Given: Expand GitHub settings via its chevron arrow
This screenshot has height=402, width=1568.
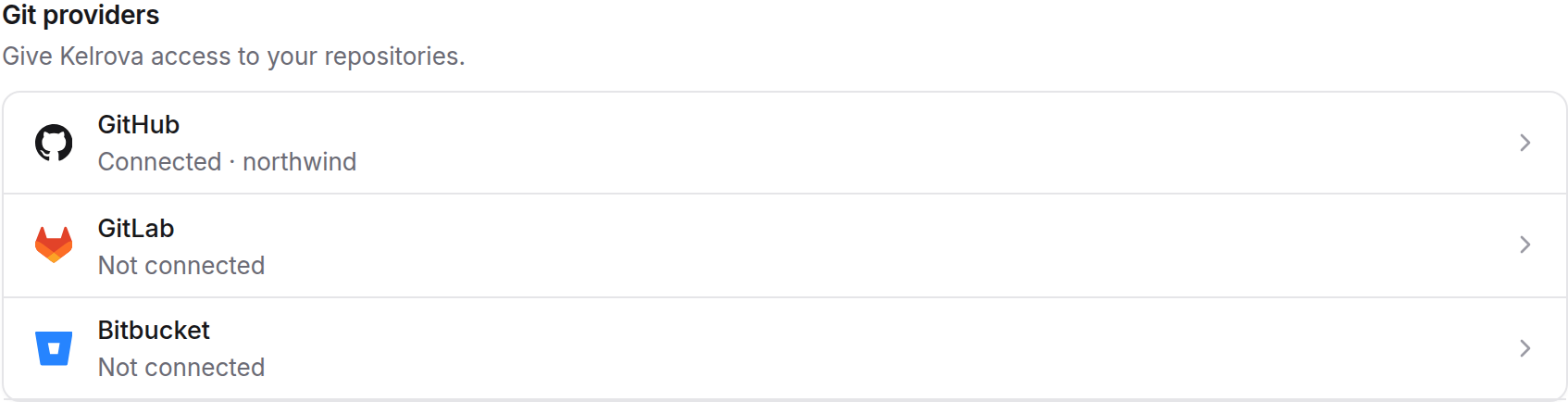Looking at the screenshot, I should pyautogui.click(x=1524, y=143).
